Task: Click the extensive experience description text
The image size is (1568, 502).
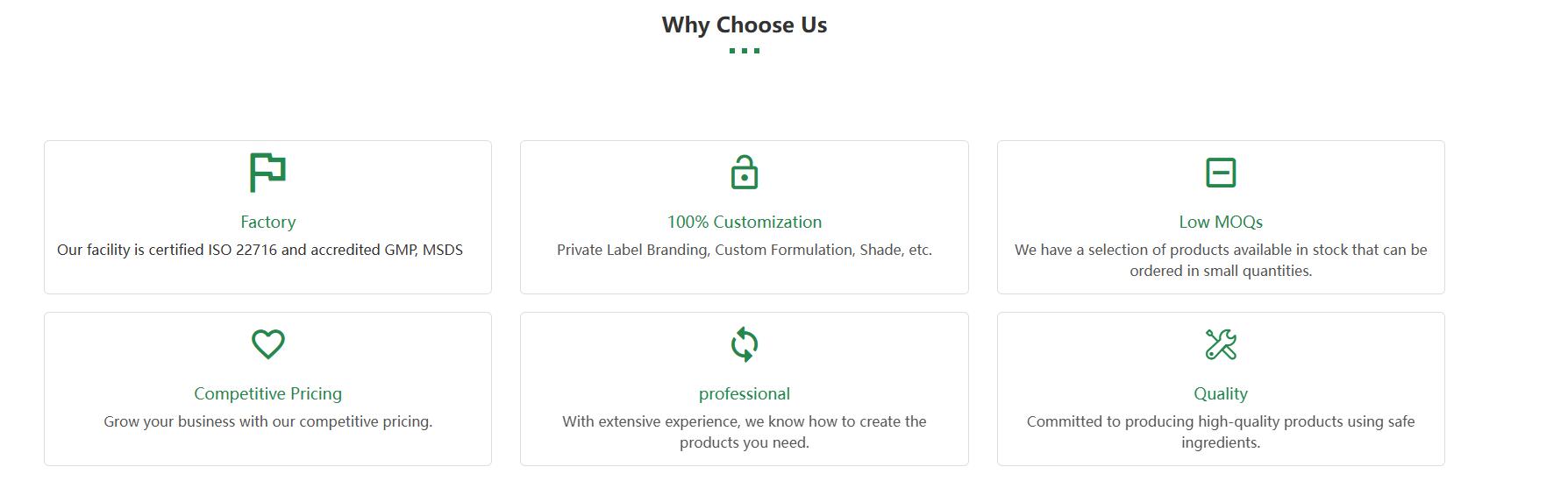Action: (x=744, y=432)
